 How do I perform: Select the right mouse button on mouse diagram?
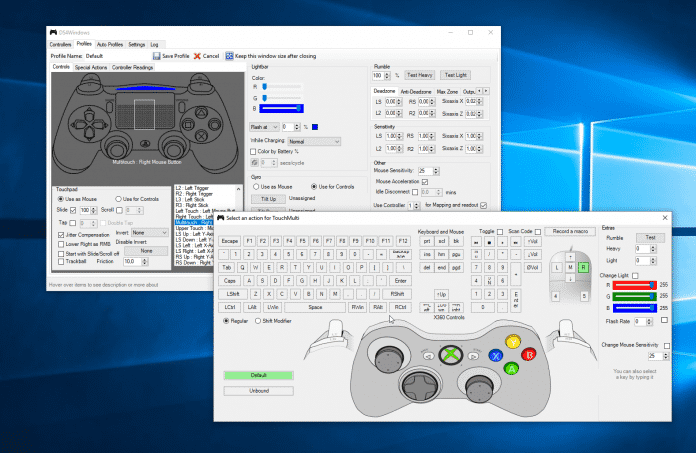[584, 268]
